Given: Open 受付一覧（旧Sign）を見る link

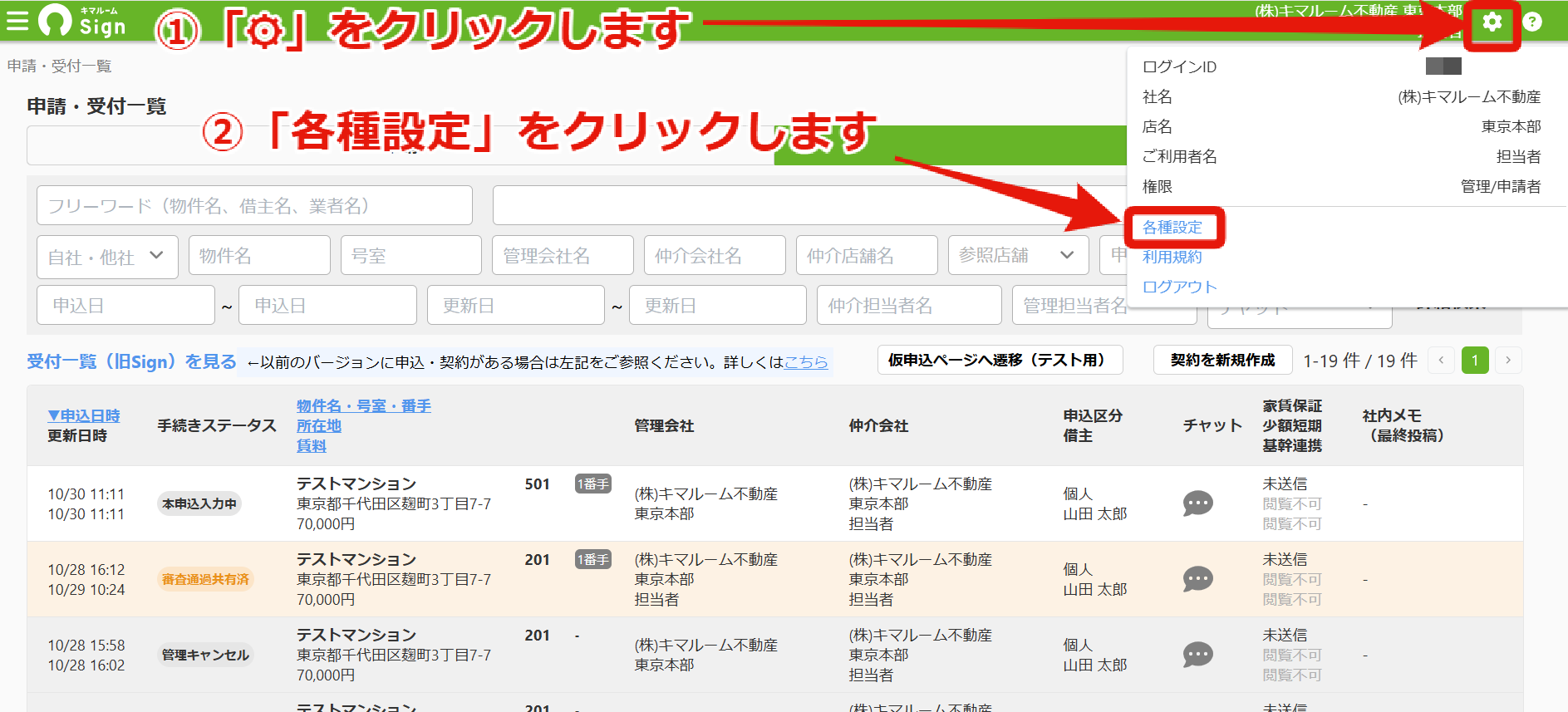Looking at the screenshot, I should [131, 361].
